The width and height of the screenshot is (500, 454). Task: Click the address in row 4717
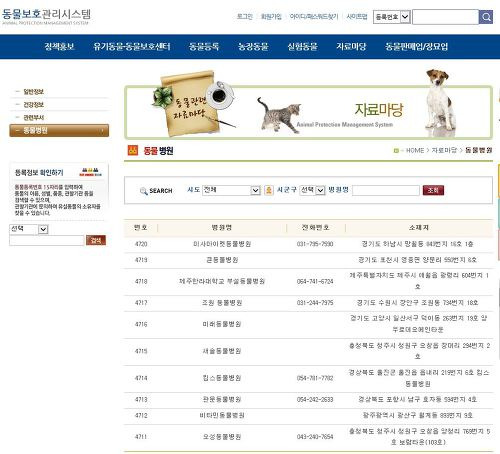pos(418,303)
